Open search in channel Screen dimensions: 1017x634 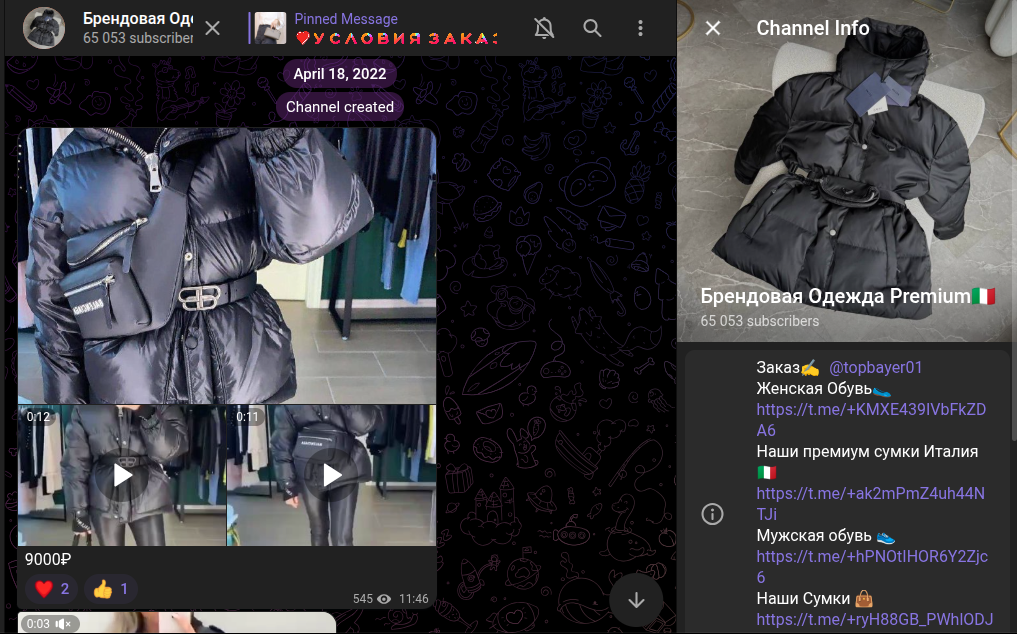coord(592,28)
